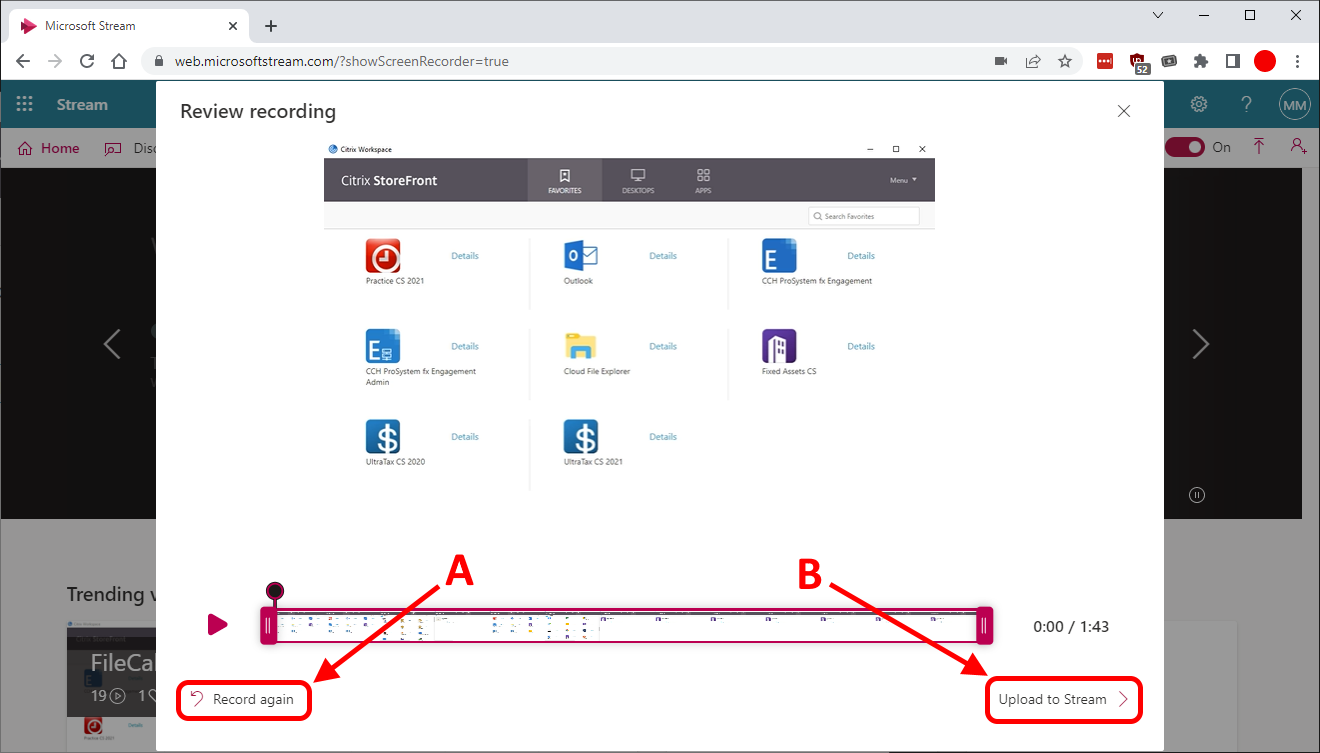Open the tab search dropdown chevron

(1158, 15)
